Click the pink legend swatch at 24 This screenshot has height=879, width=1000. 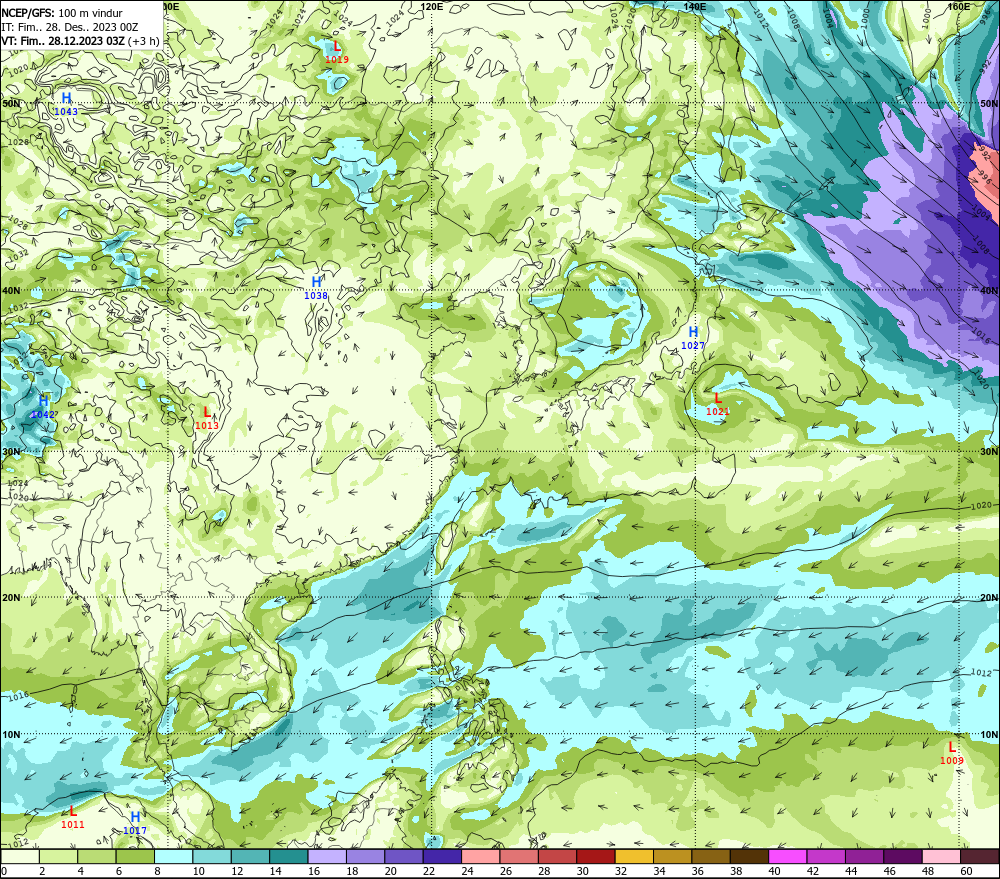click(480, 856)
